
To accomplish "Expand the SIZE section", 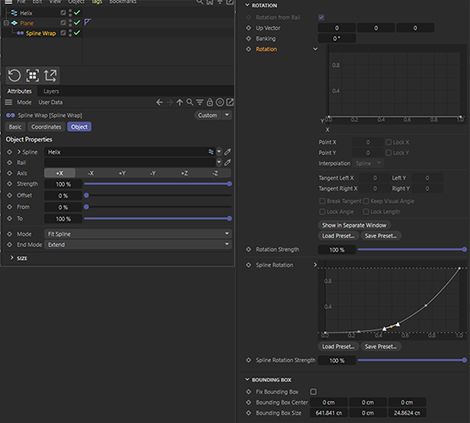I will [x=12, y=258].
